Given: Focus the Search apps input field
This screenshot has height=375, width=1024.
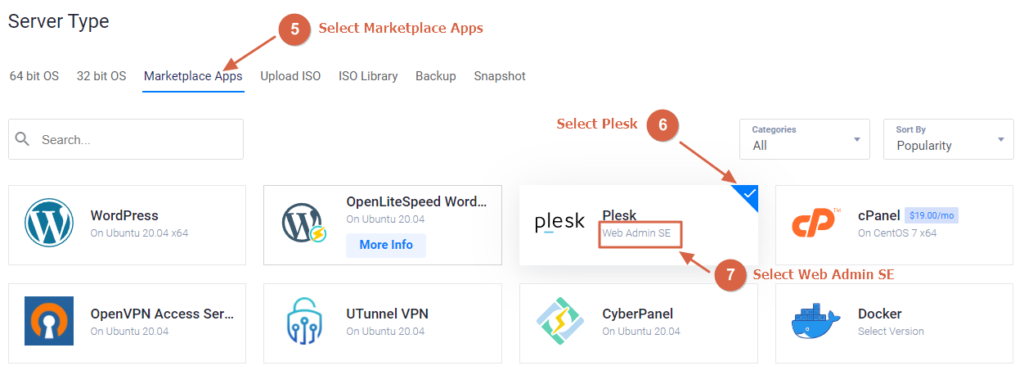Looking at the screenshot, I should [126, 139].
